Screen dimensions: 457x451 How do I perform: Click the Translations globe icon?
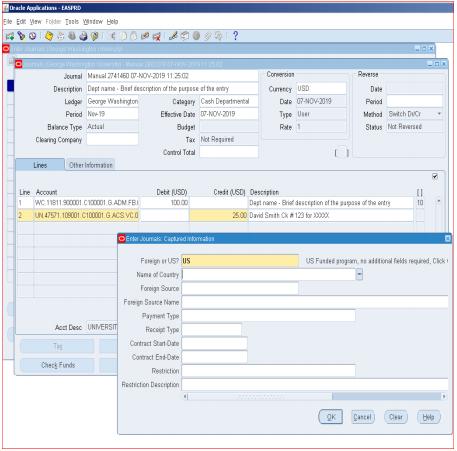[196, 36]
